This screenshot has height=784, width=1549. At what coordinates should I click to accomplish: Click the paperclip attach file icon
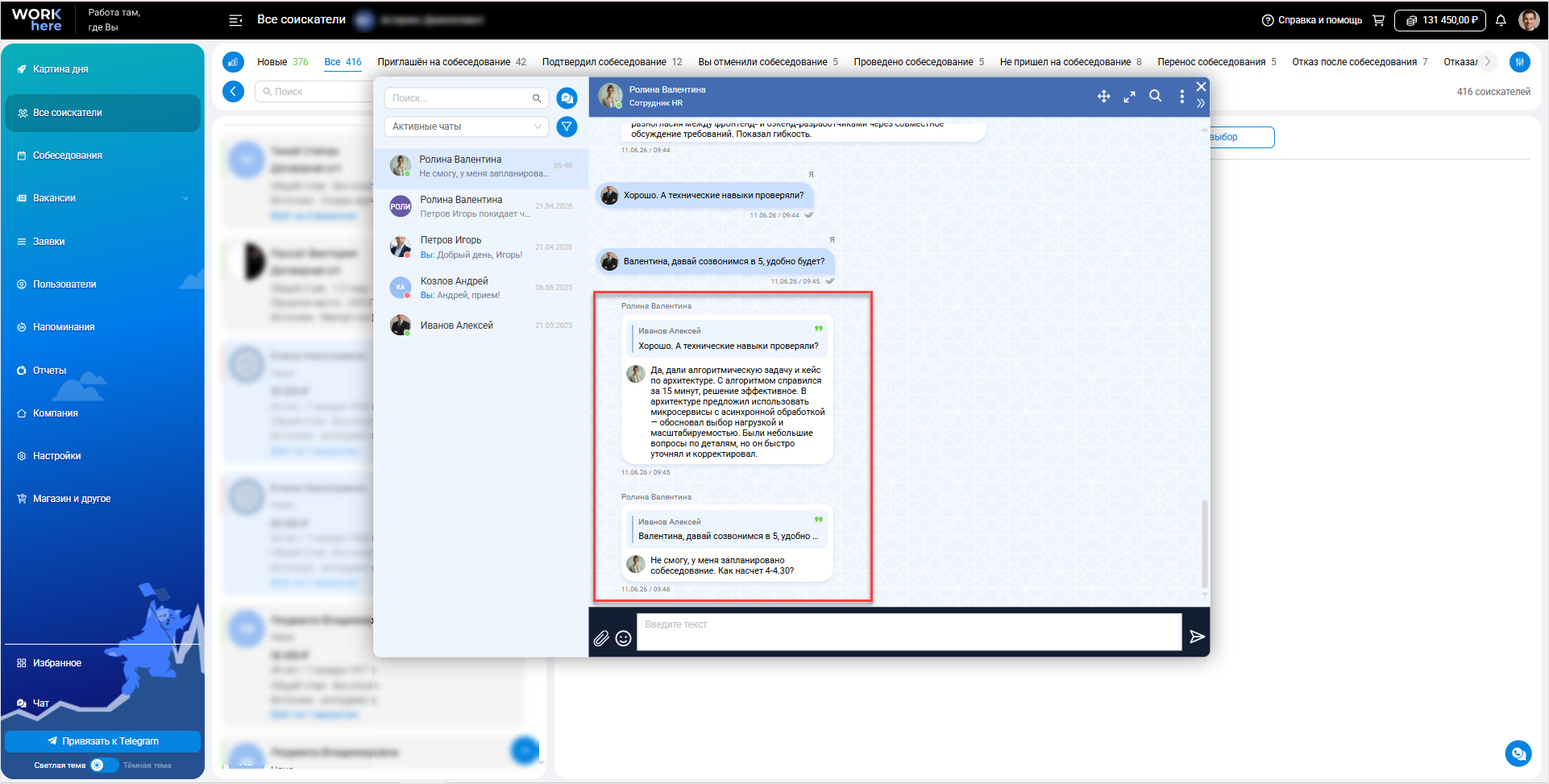pyautogui.click(x=601, y=638)
